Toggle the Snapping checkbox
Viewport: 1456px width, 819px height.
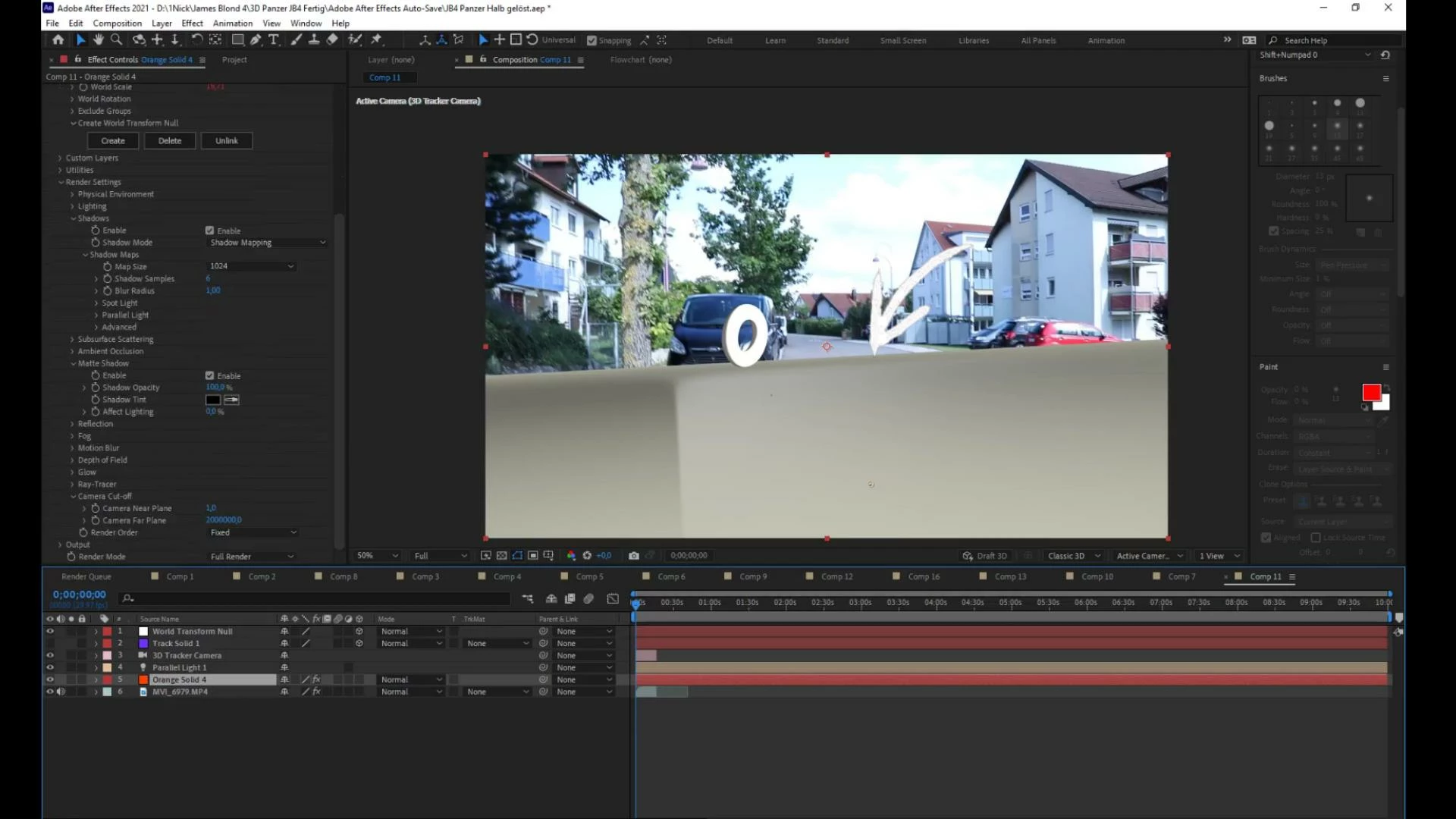click(x=592, y=41)
